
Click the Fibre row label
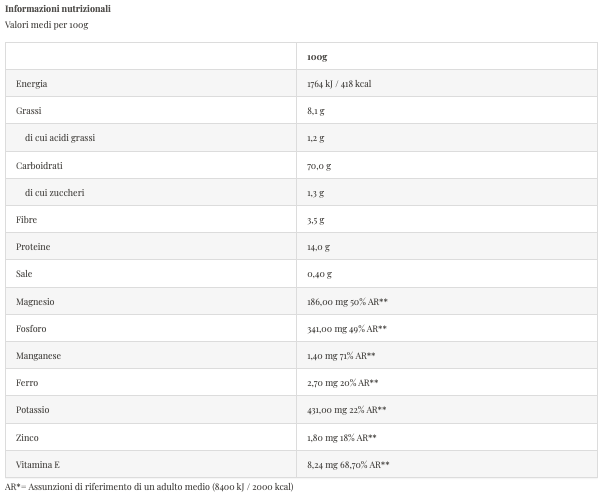tap(27, 219)
